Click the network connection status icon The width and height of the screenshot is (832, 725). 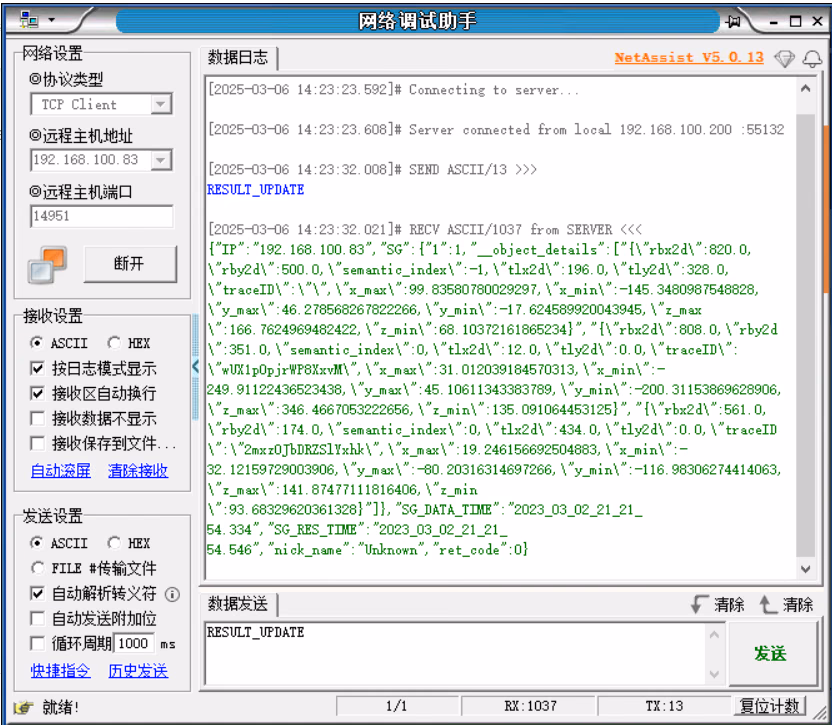pos(47,264)
